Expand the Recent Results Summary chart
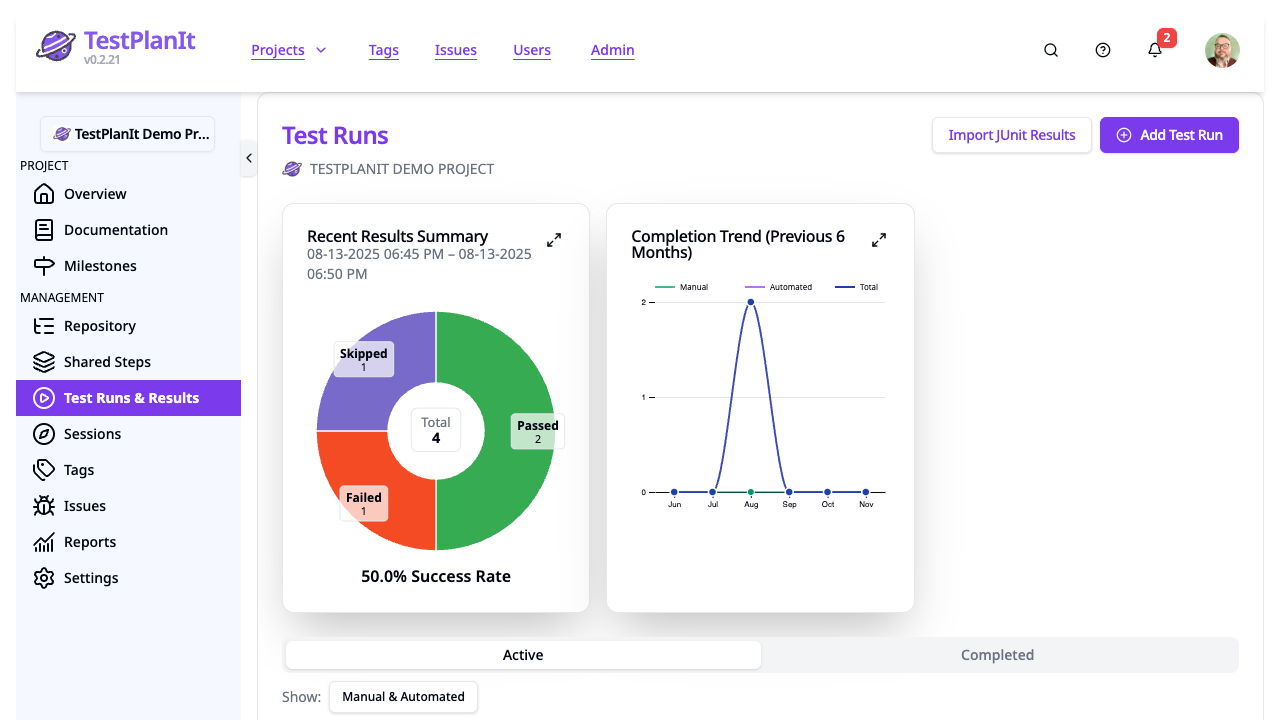1280x720 pixels. coord(553,239)
